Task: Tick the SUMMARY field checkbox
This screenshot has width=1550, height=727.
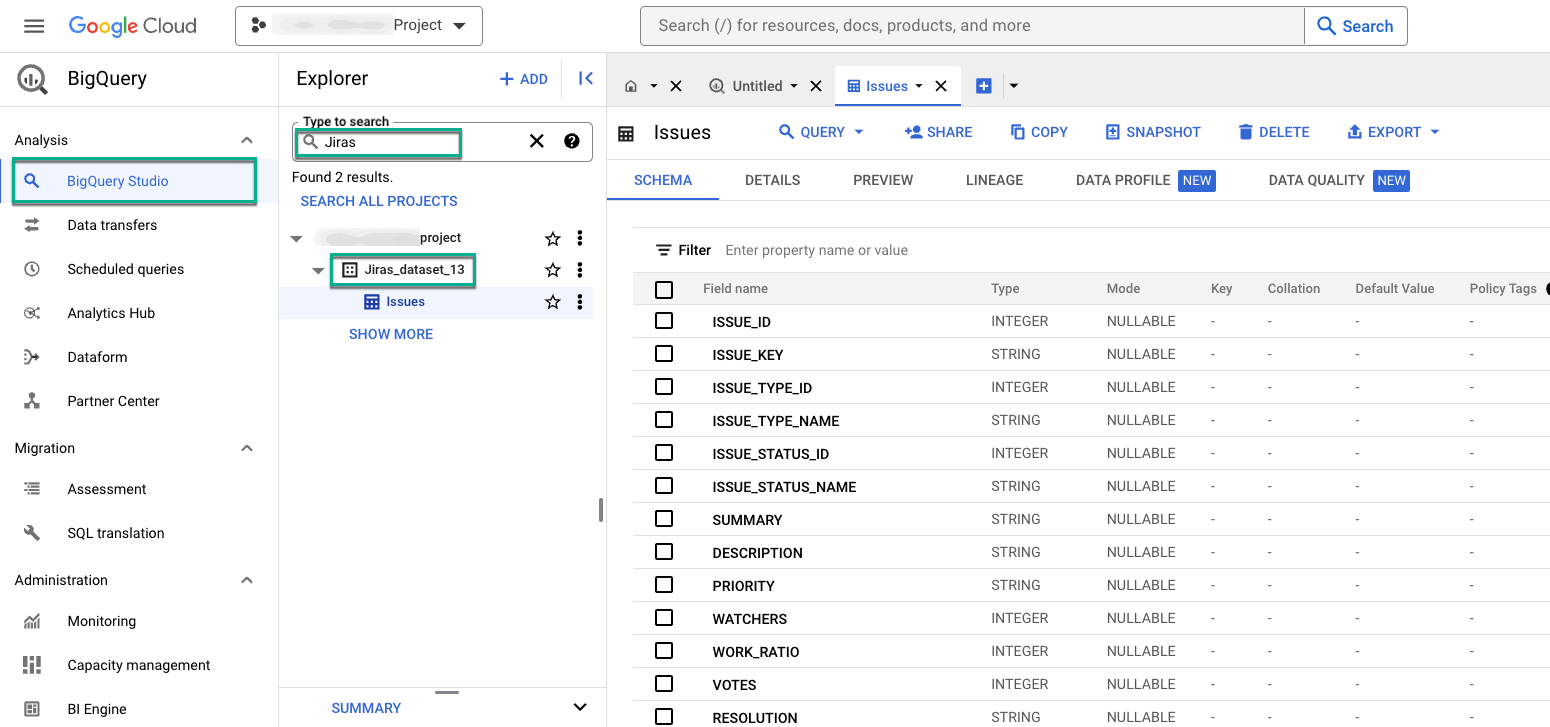Action: click(x=664, y=519)
